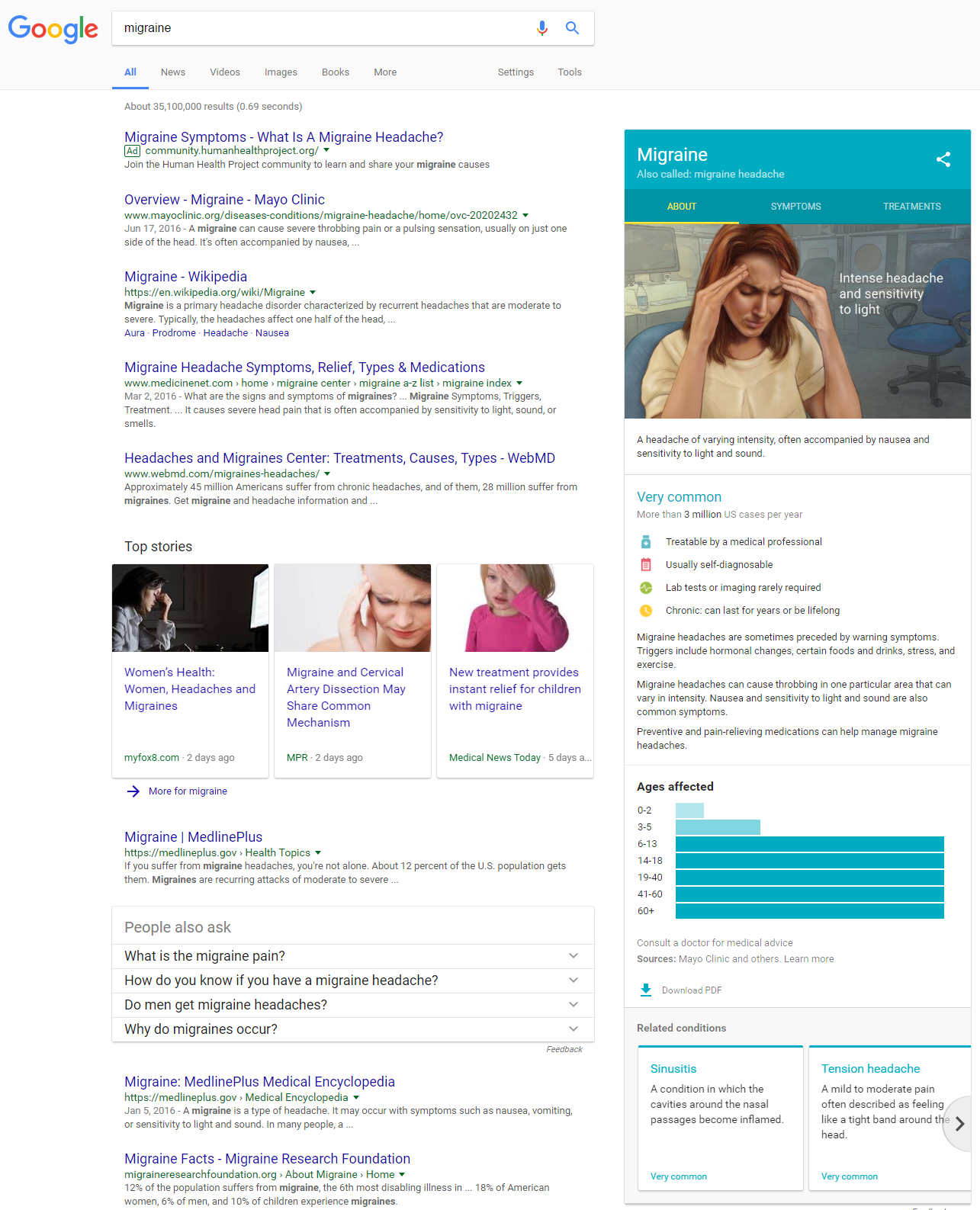Open dropdown beside Medical Encyclopedia URL
Screen dimensions: 980x1210
coord(356,1098)
